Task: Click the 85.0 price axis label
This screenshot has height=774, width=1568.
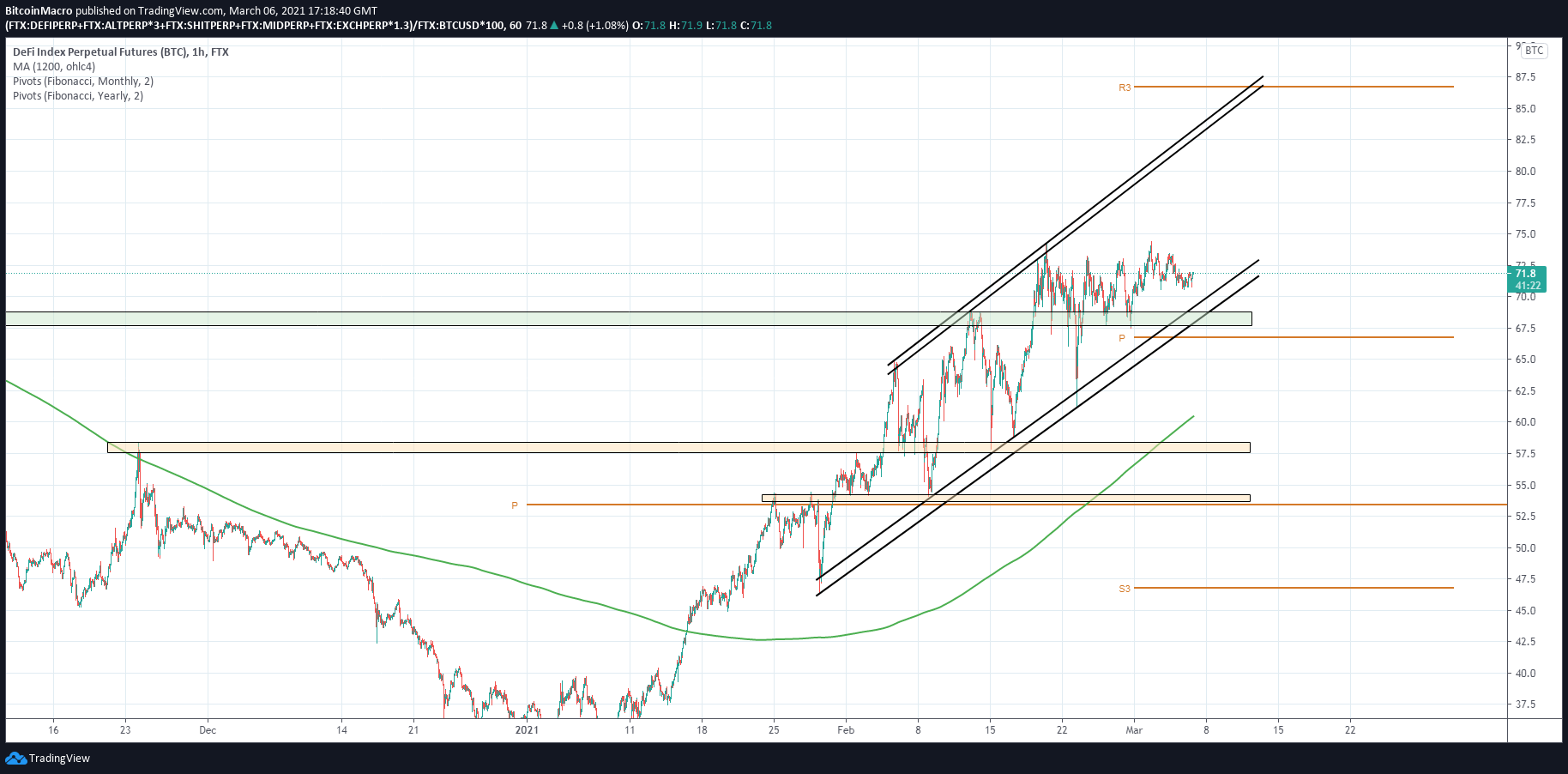Action: (x=1525, y=109)
